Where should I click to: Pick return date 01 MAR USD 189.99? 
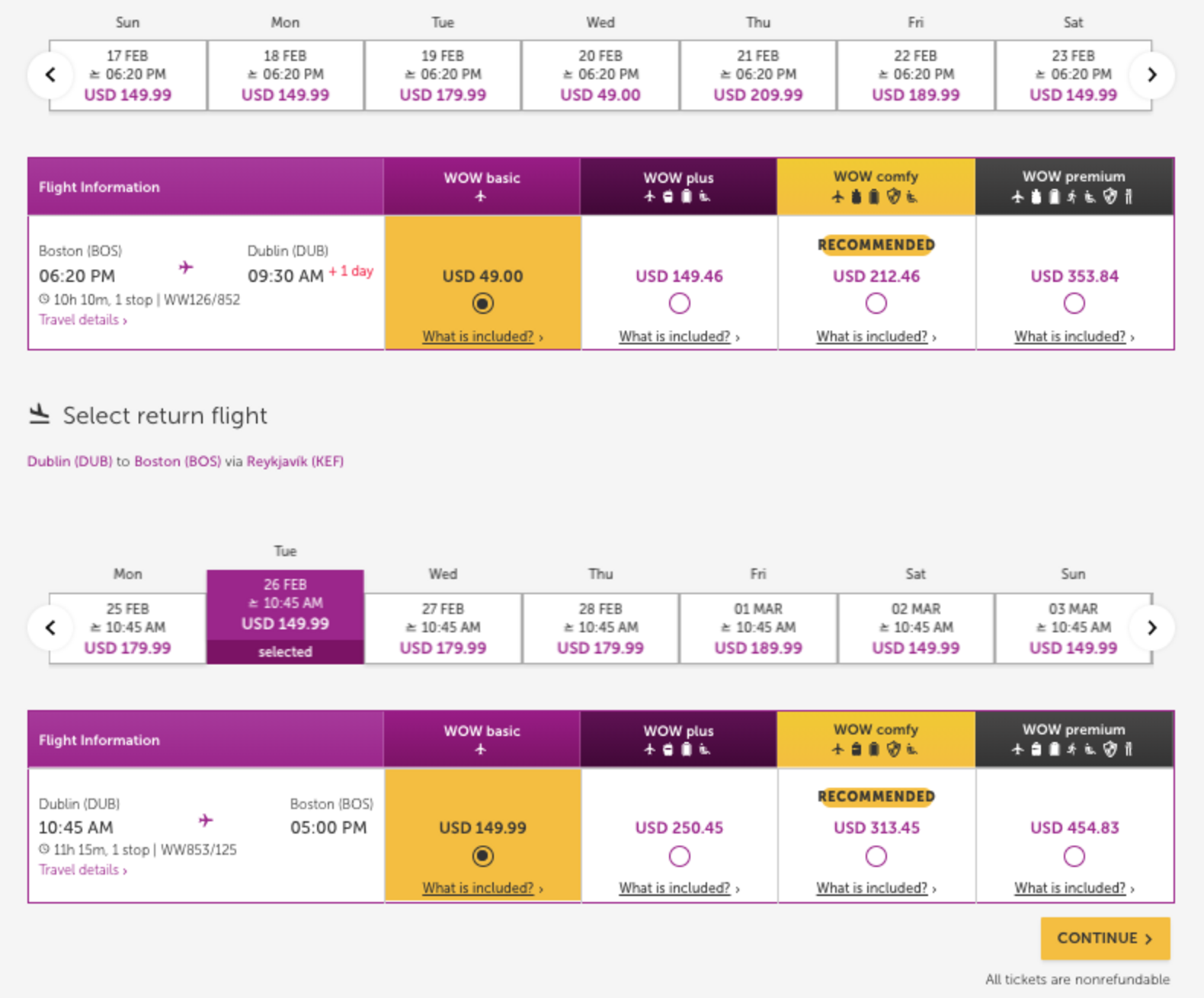pyautogui.click(x=758, y=629)
